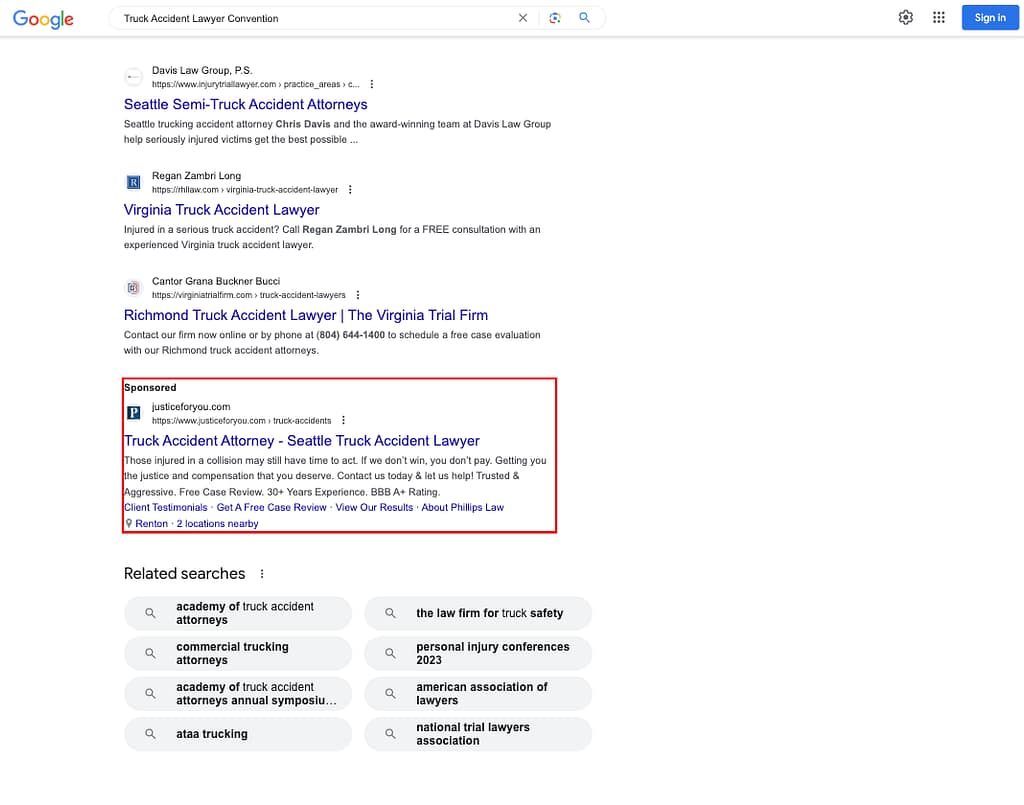
Task: Open Seattle Semi-Truck Accident Attorneys link
Action: [246, 104]
